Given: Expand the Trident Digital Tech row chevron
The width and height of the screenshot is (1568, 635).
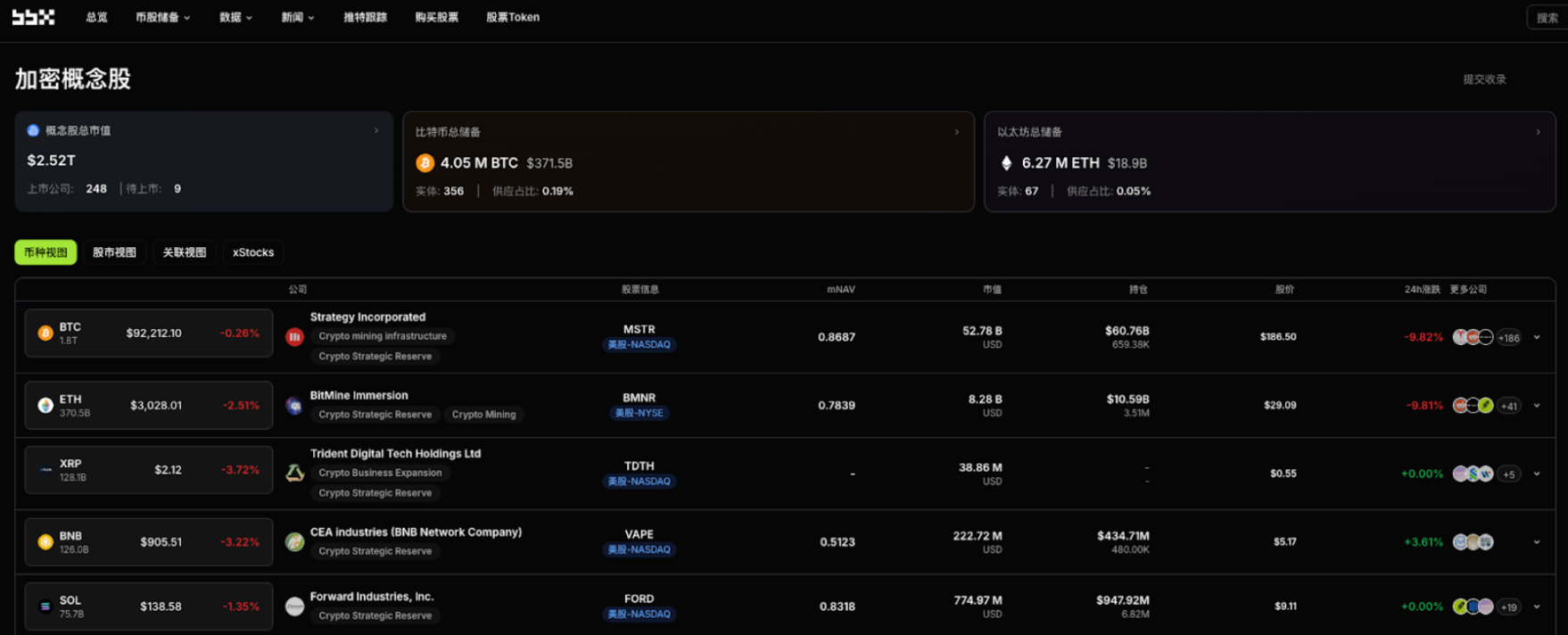Looking at the screenshot, I should pyautogui.click(x=1537, y=474).
